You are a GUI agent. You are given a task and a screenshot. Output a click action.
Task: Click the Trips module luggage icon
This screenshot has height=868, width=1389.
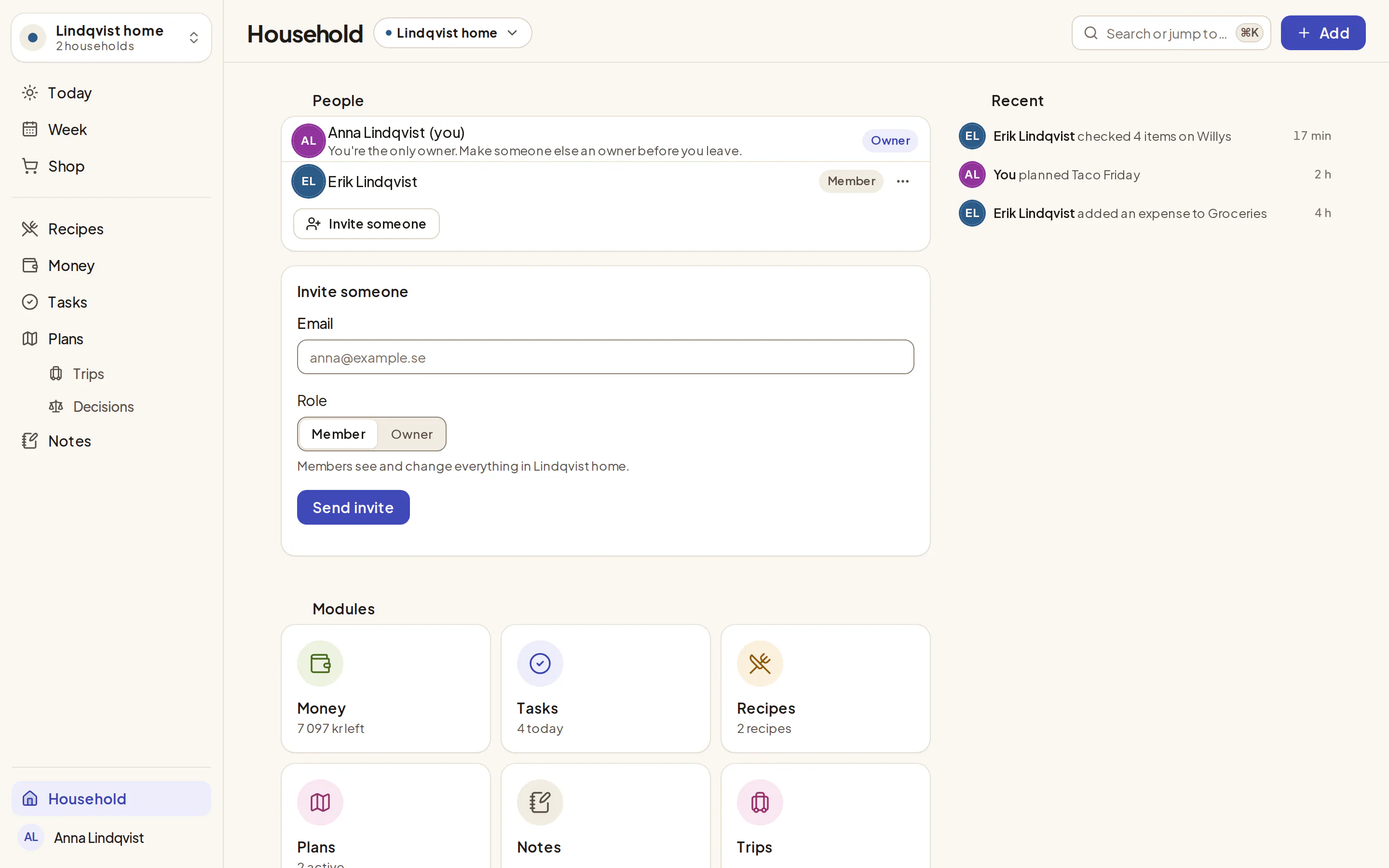click(x=760, y=802)
